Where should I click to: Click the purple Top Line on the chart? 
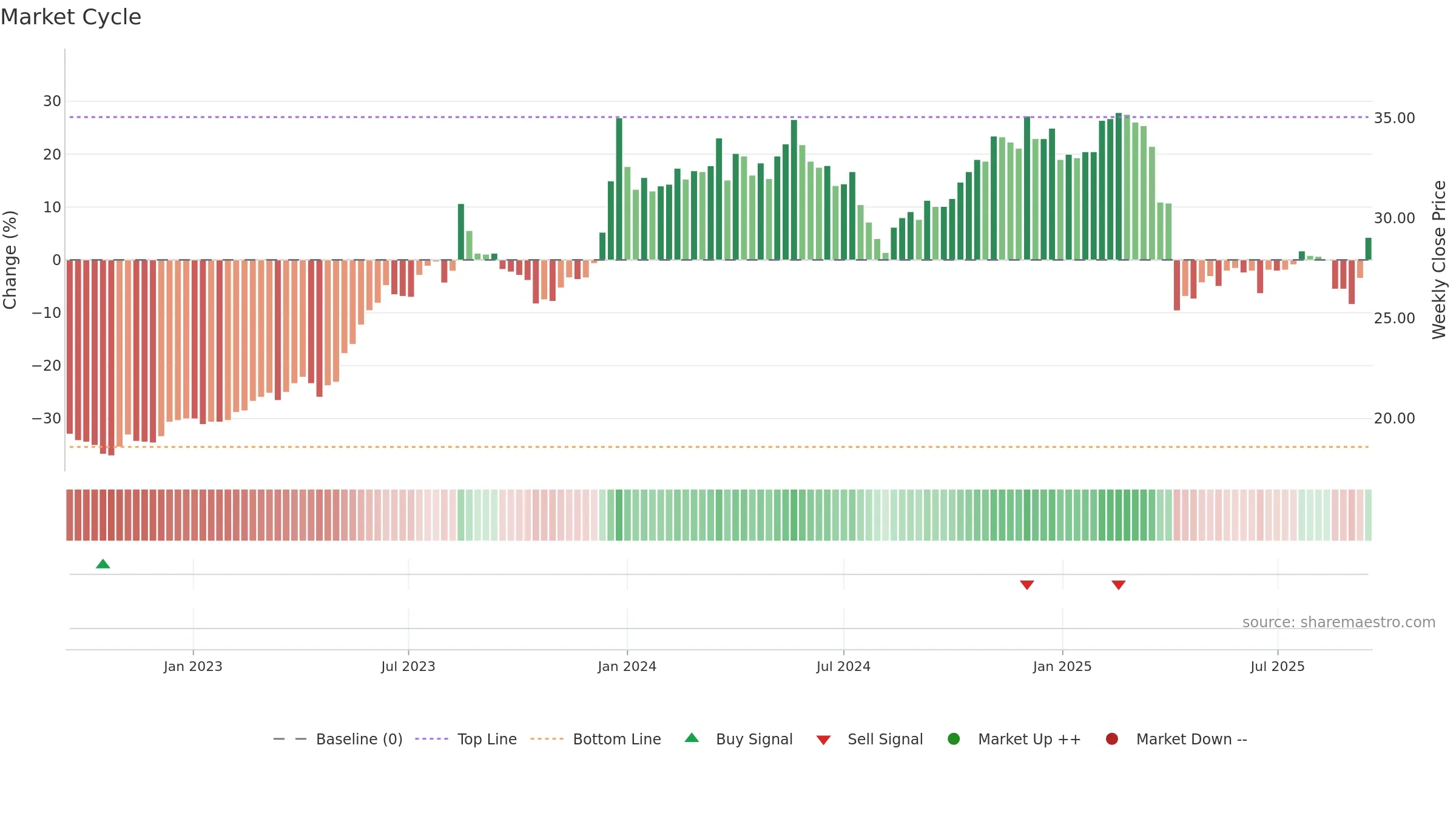coord(719,117)
